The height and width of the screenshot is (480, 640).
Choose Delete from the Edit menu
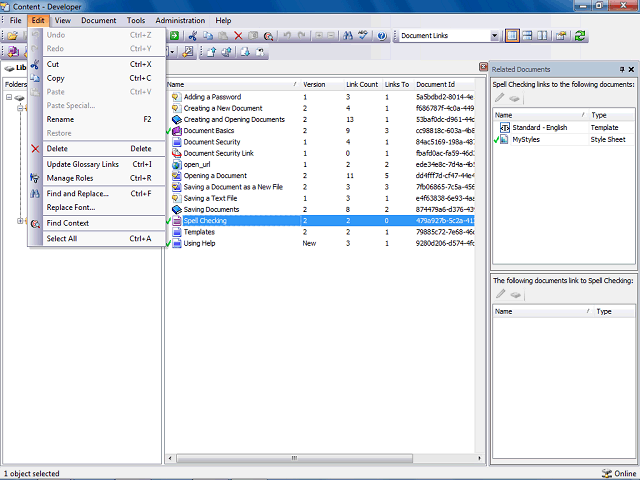coord(97,149)
